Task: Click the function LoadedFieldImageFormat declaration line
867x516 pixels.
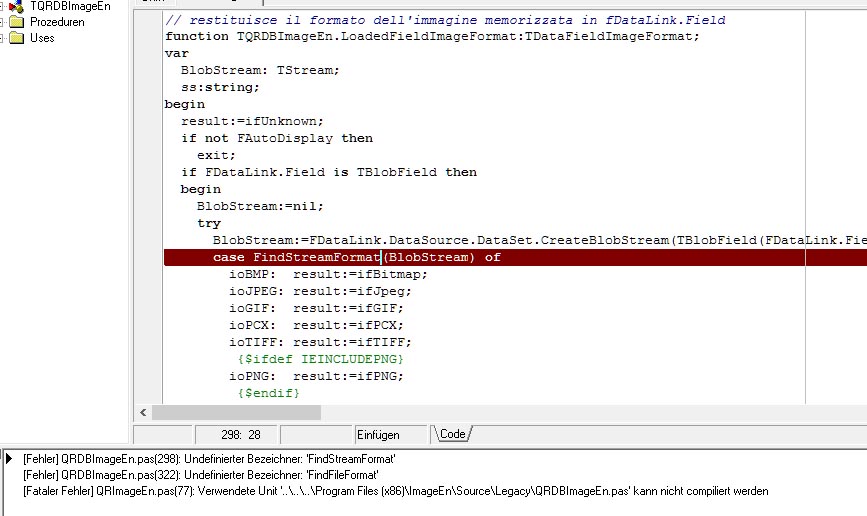Action: pos(432,37)
